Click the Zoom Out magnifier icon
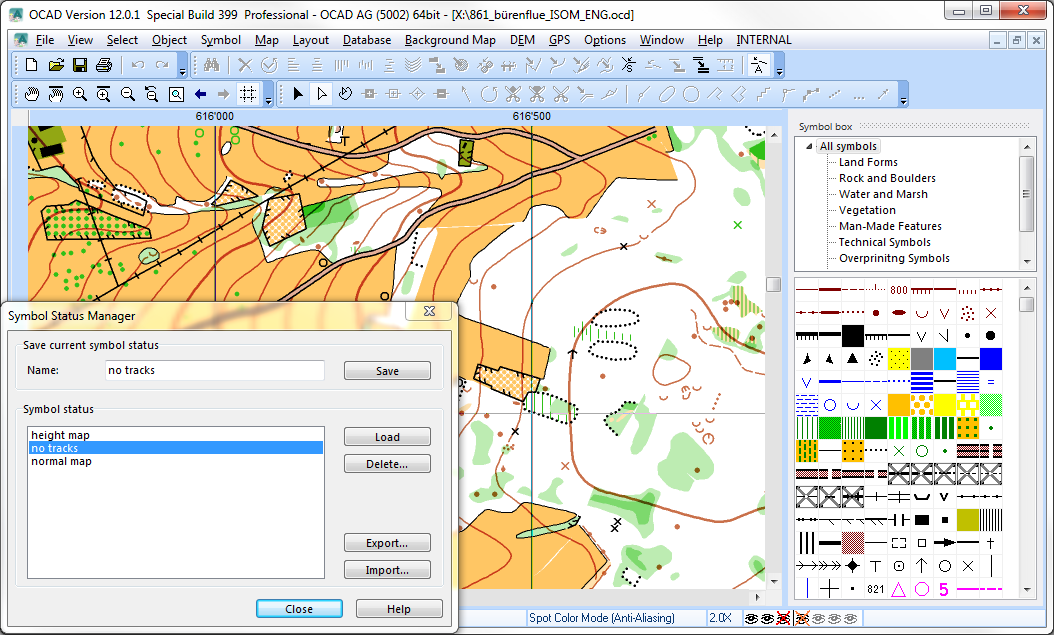This screenshot has width=1054, height=635. point(128,94)
